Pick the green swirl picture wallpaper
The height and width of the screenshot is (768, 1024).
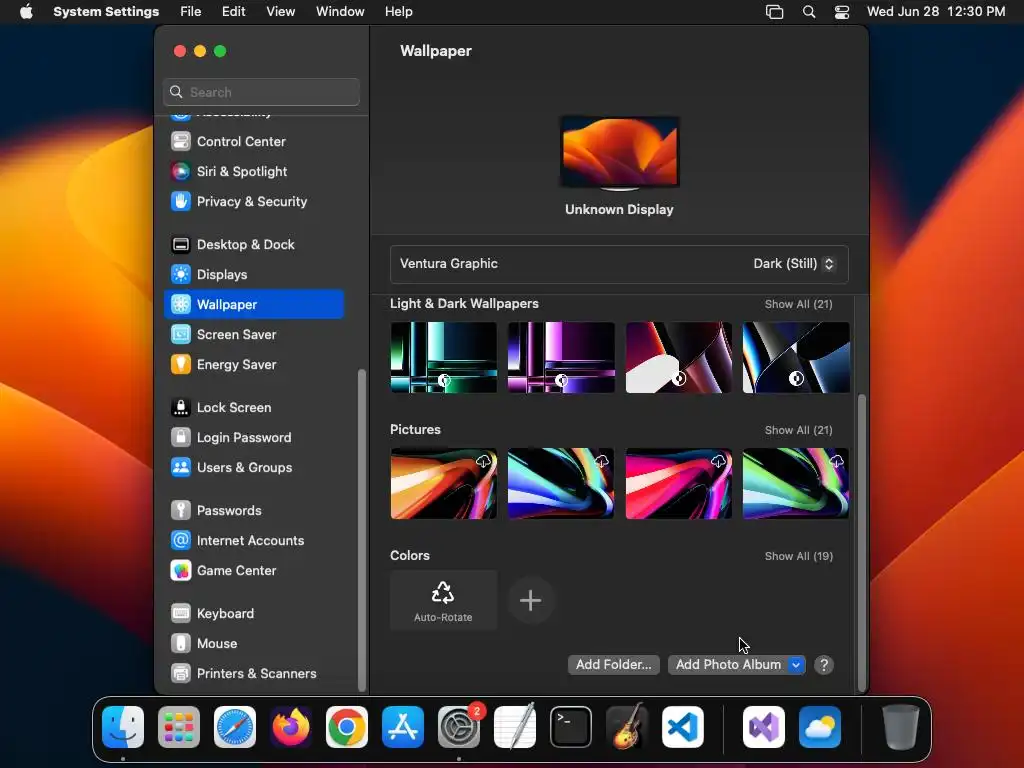[x=796, y=483]
